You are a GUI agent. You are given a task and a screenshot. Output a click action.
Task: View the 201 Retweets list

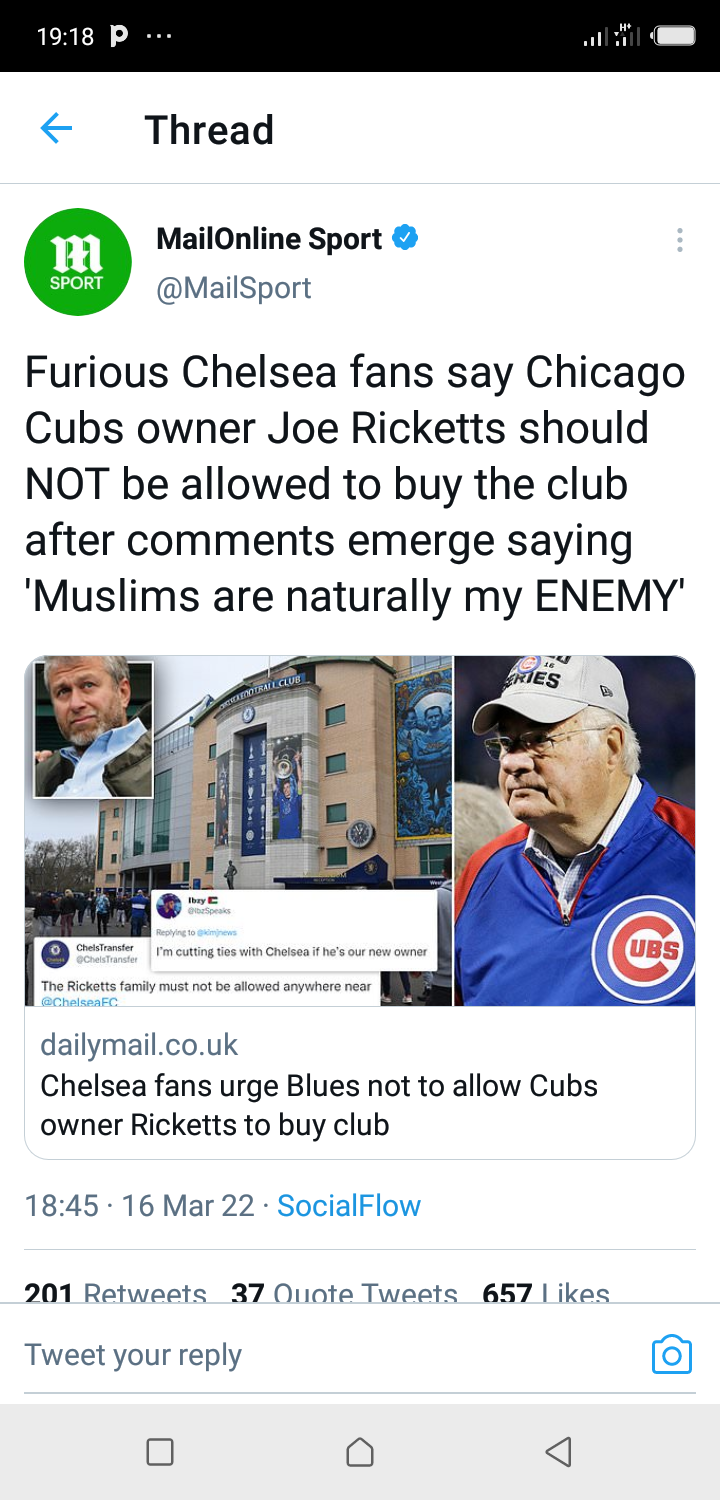coord(115,1291)
